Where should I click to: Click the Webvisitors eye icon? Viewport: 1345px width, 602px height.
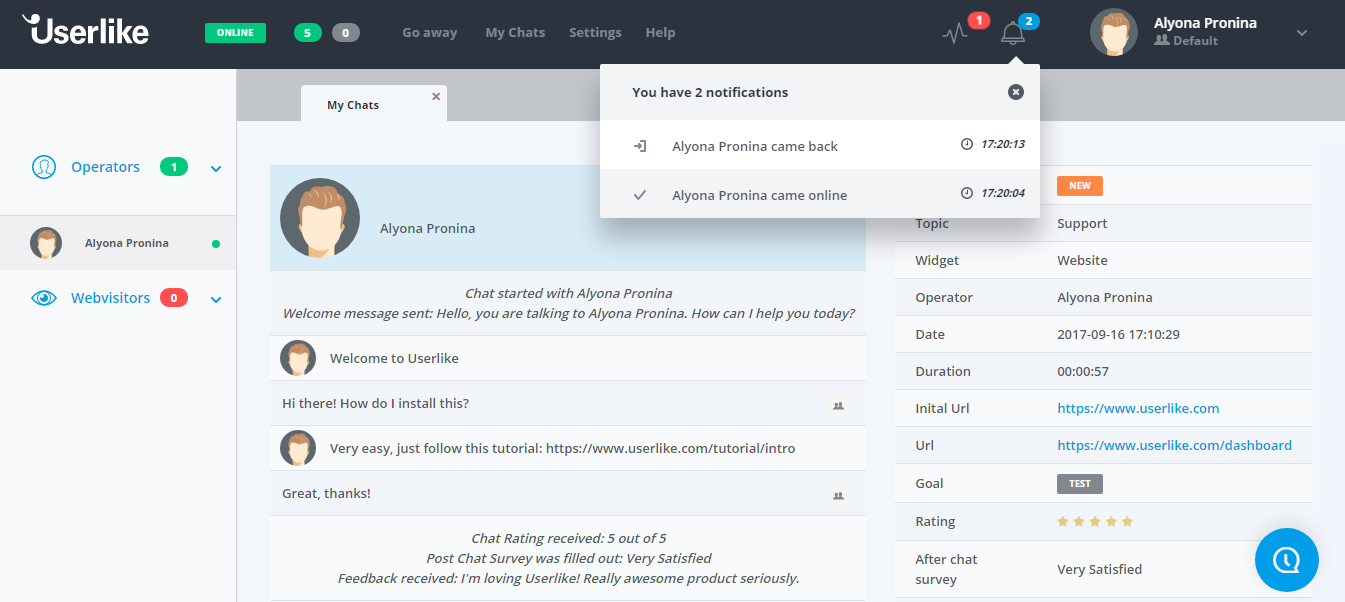pyautogui.click(x=44, y=298)
